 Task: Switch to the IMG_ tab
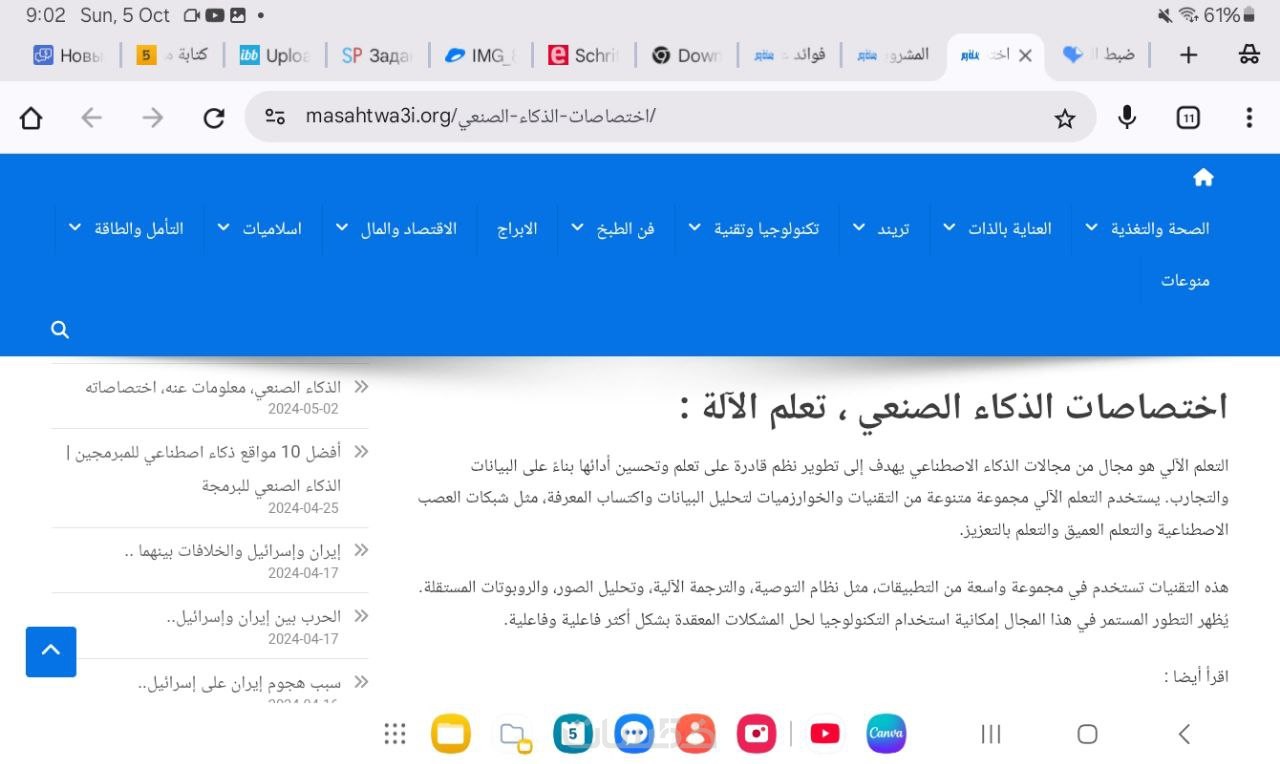pos(480,56)
